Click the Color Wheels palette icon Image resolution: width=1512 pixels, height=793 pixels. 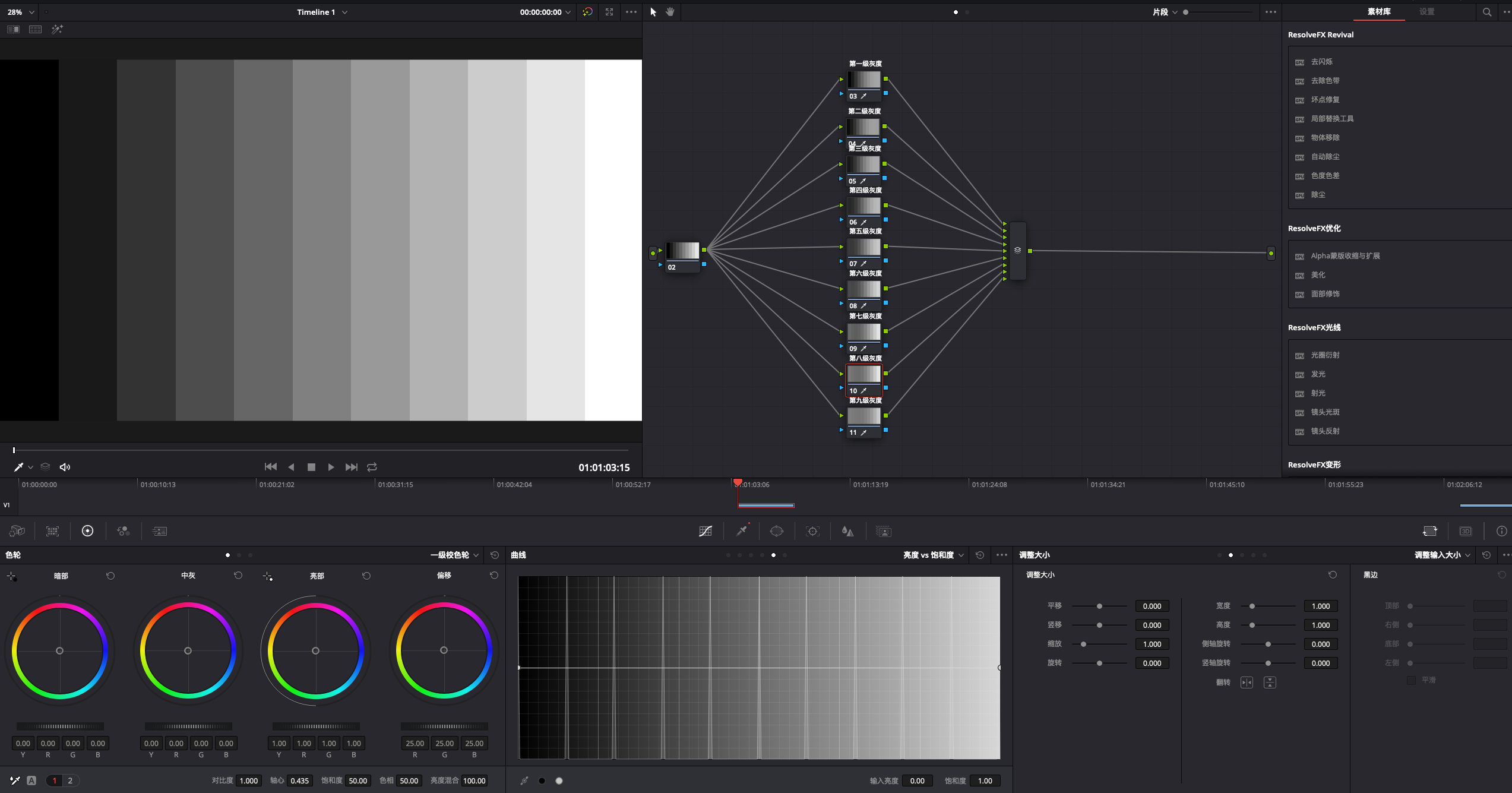[87, 531]
